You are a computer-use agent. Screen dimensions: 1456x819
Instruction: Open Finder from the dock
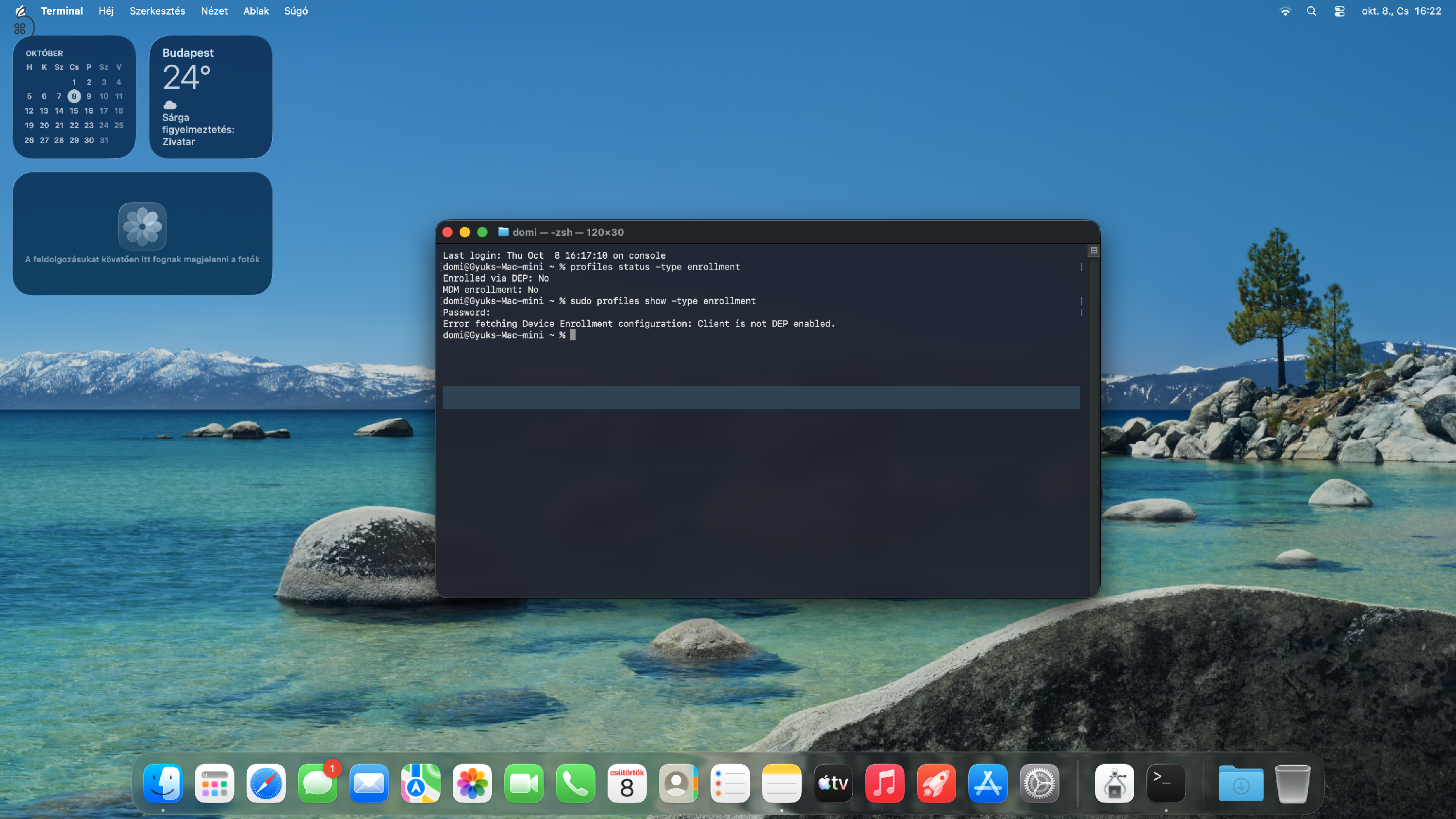163,784
